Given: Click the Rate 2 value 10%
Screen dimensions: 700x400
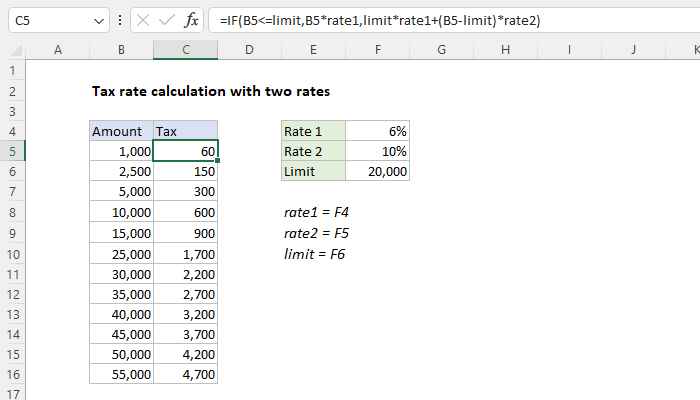Looking at the screenshot, I should tap(378, 151).
